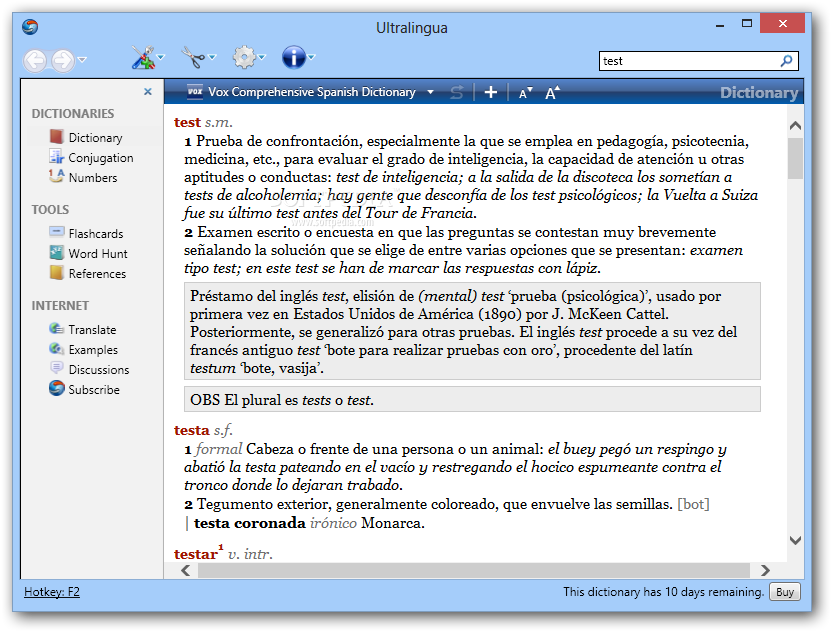Open Conjugation in the sidebar
Viewport: 832px width, 632px height.
tap(101, 158)
